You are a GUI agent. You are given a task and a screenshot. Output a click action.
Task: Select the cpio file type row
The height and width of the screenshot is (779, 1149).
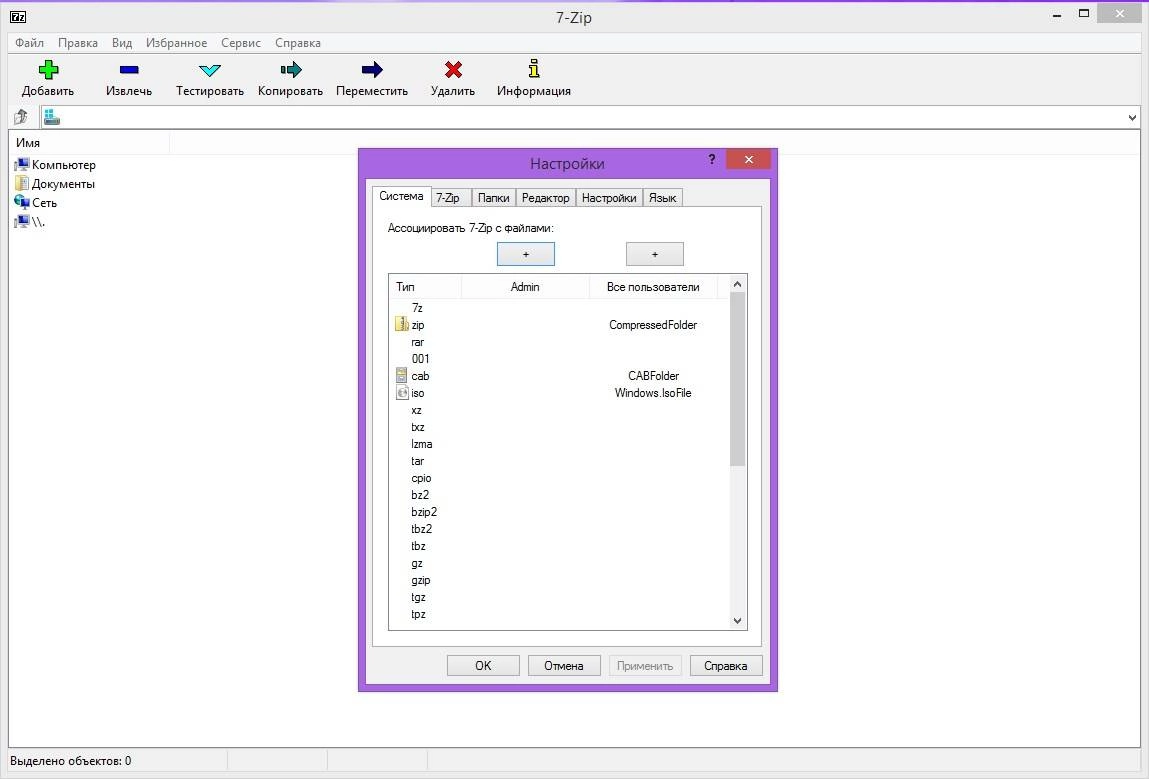[560, 478]
